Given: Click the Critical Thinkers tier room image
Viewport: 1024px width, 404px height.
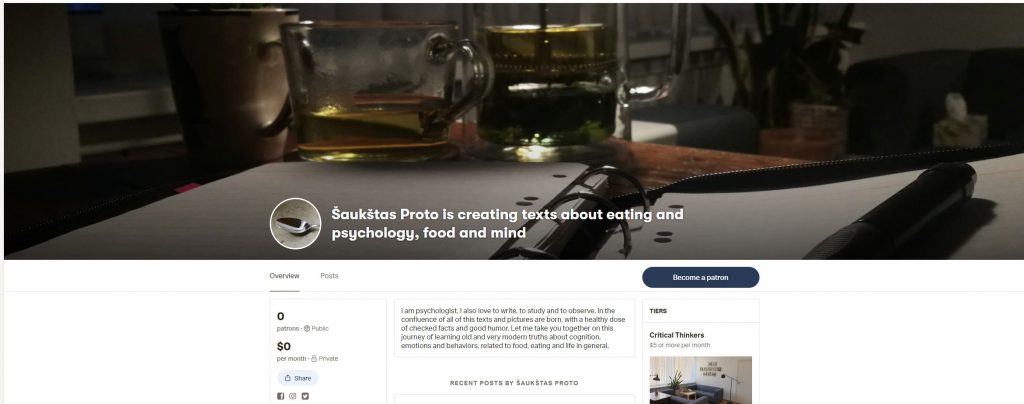Looking at the screenshot, I should 700,380.
